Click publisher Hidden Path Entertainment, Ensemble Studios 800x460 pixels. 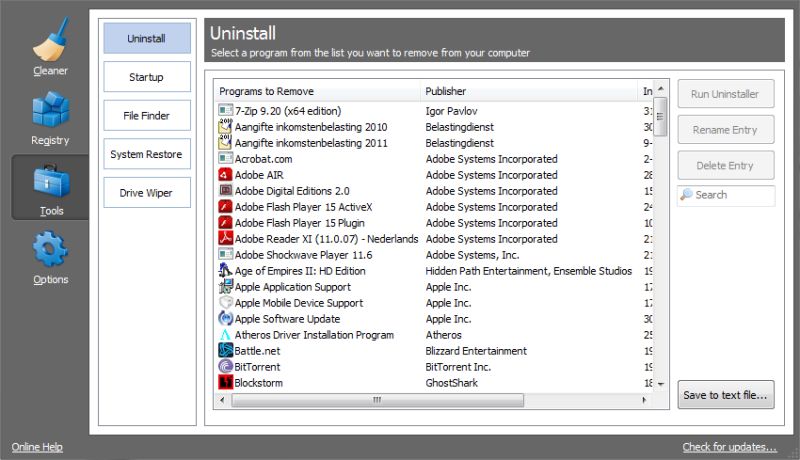pyautogui.click(x=529, y=271)
